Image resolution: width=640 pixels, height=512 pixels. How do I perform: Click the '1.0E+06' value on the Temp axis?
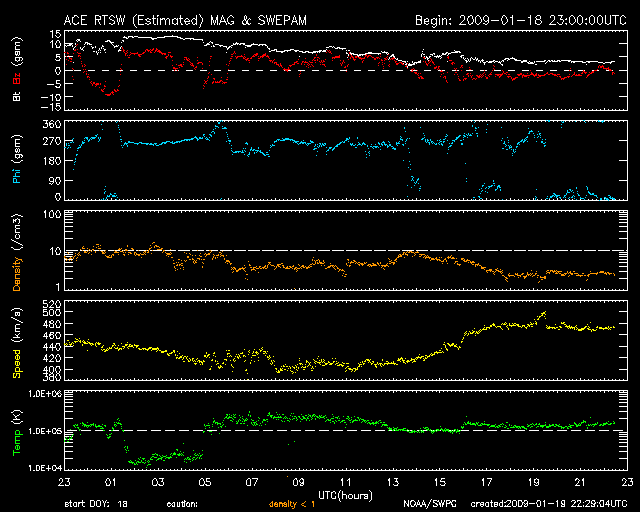pyautogui.click(x=45, y=393)
